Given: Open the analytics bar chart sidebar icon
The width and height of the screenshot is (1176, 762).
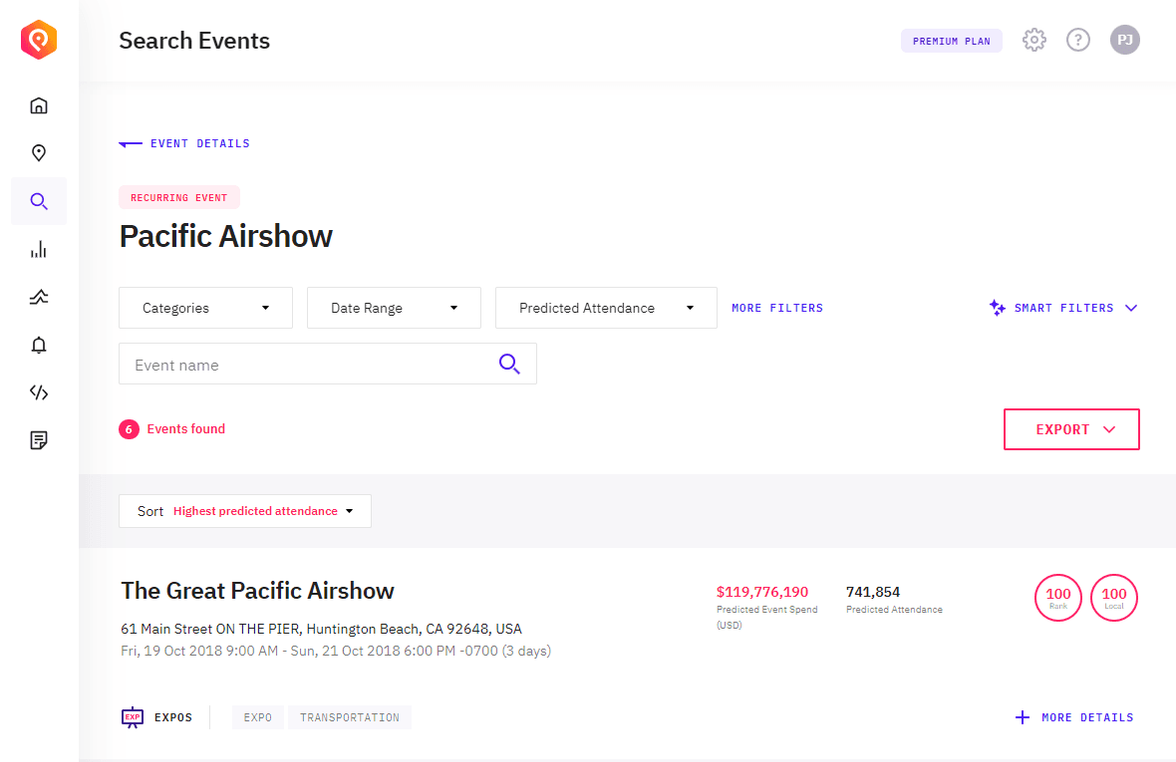Looking at the screenshot, I should pyautogui.click(x=38, y=248).
